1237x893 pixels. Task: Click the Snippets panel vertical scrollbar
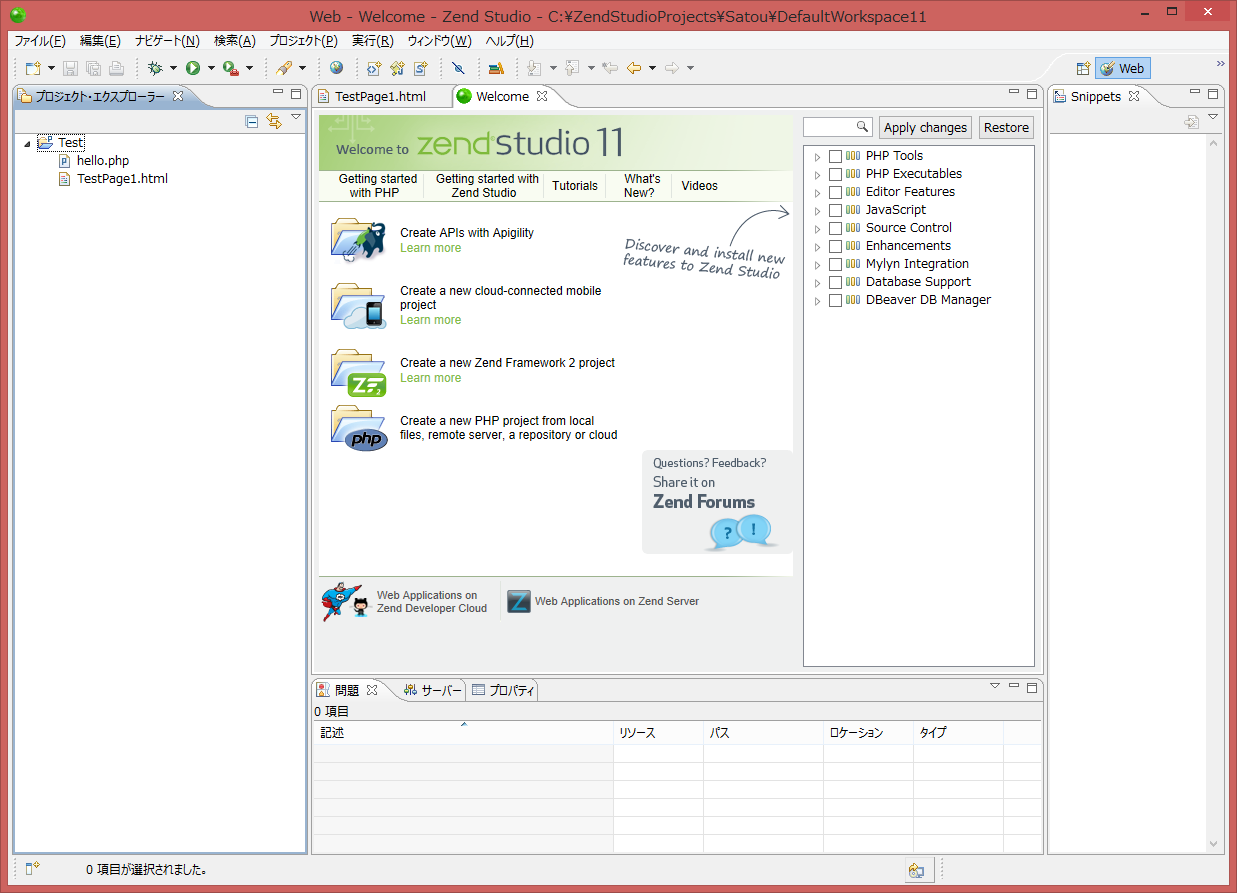[1214, 490]
